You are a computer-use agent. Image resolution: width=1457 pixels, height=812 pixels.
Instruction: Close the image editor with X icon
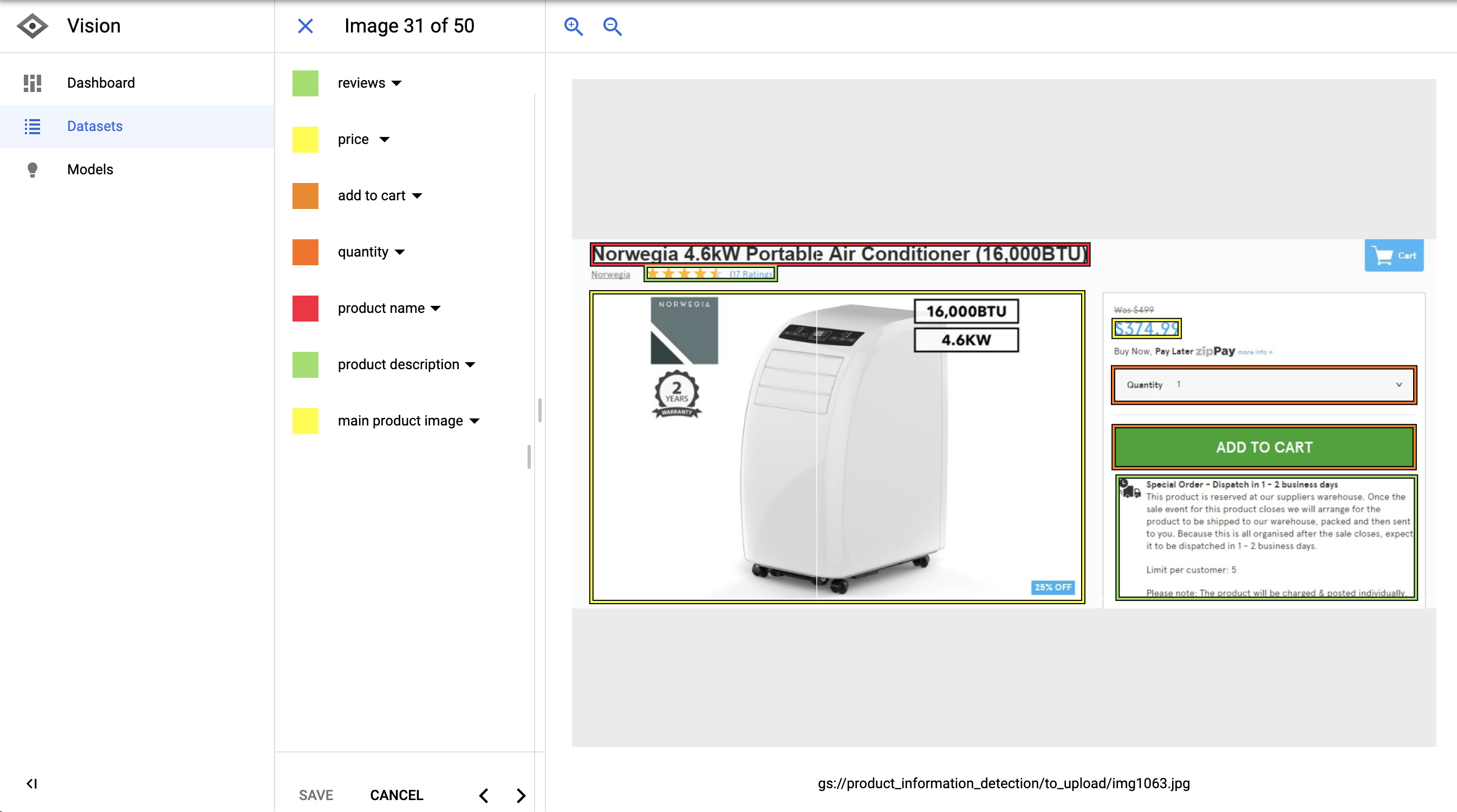click(x=305, y=26)
